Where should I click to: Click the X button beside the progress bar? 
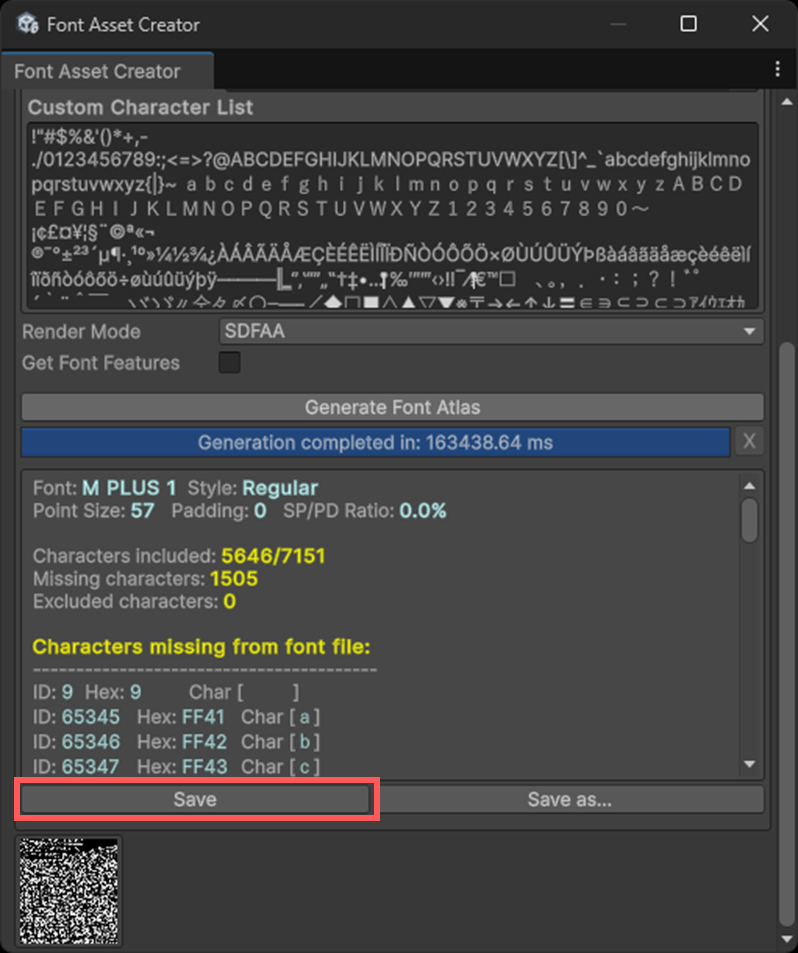pyautogui.click(x=749, y=442)
